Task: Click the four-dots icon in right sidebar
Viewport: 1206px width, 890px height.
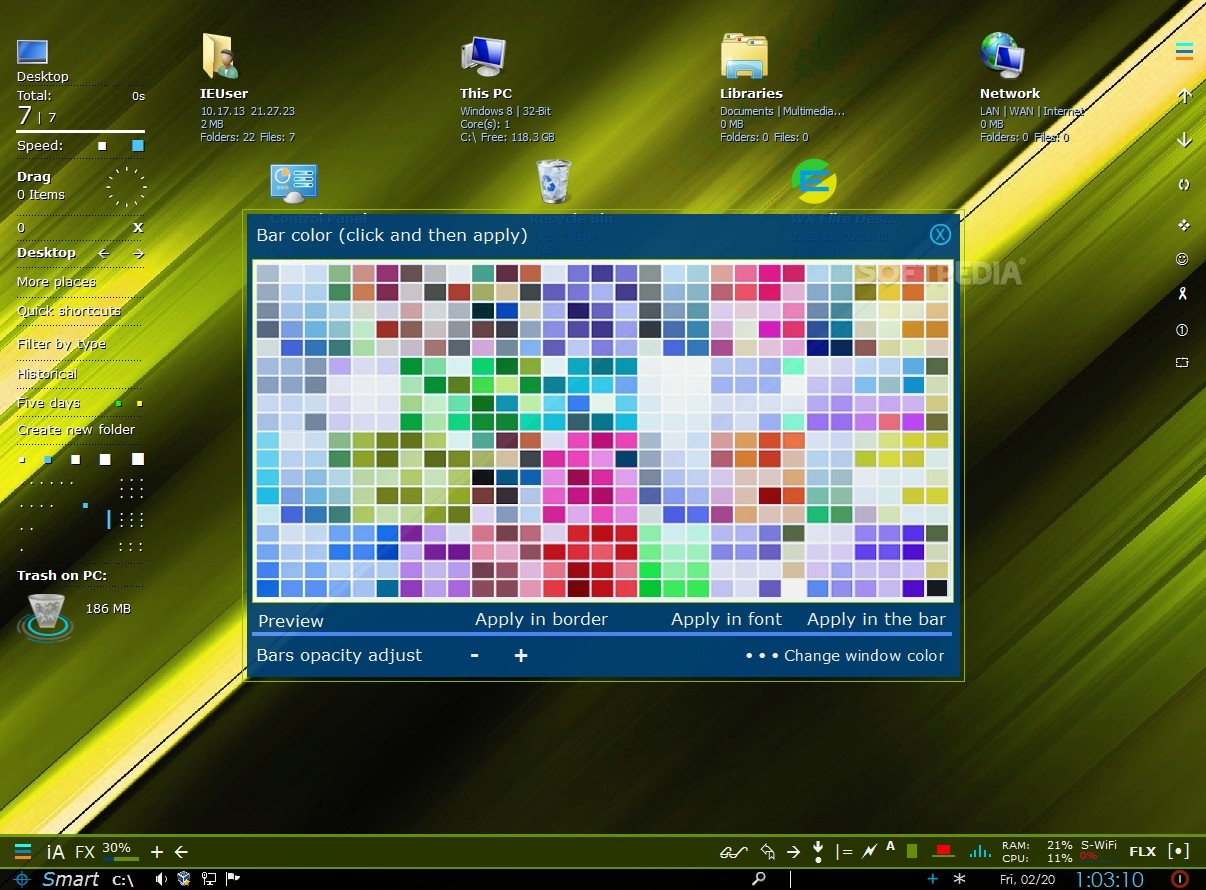Action: (x=1184, y=225)
